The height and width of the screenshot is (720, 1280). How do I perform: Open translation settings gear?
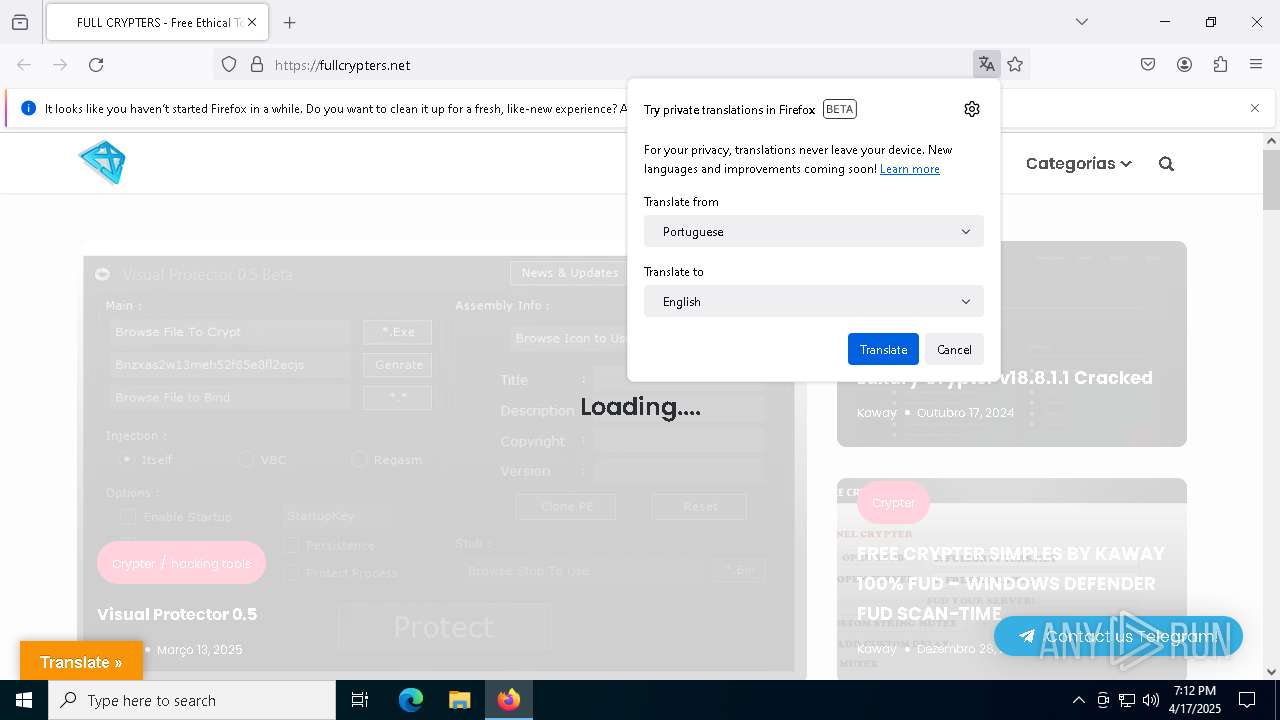point(972,109)
